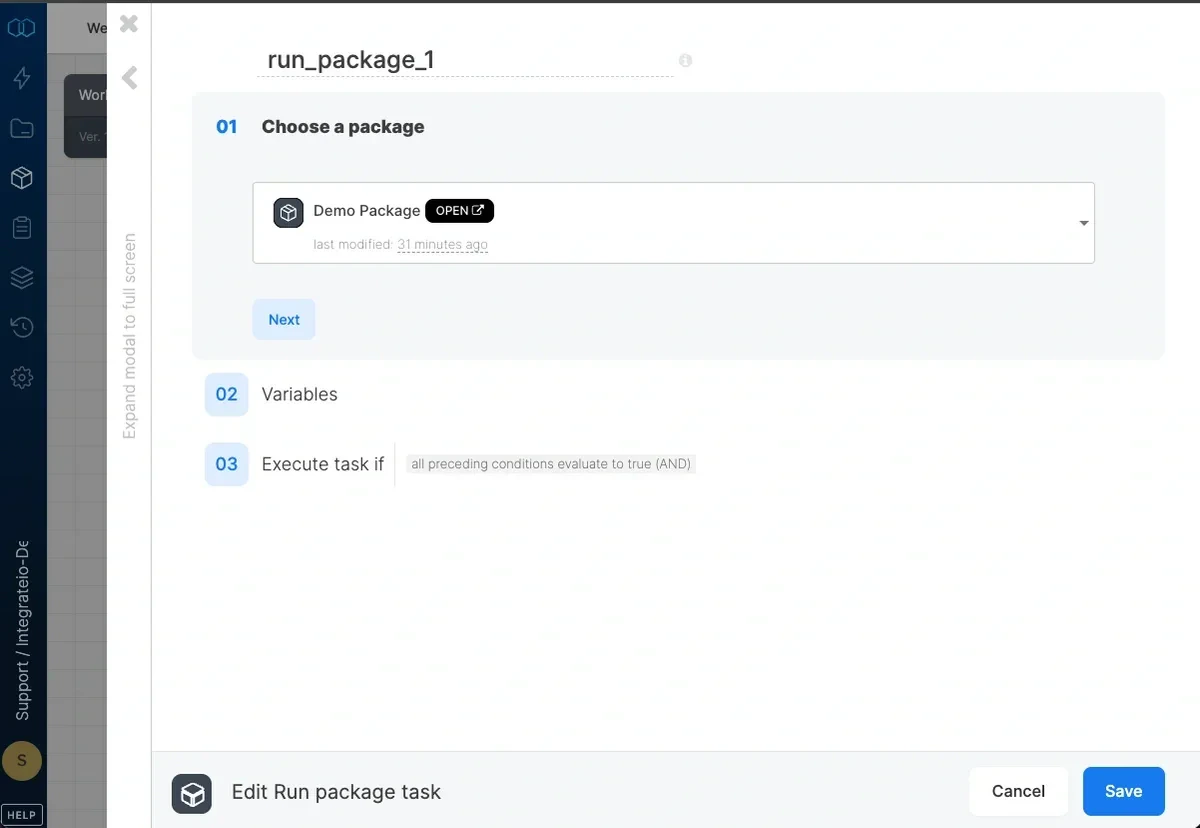Select the stacked layers icon in the sidebar
The width and height of the screenshot is (1200, 828).
[22, 277]
